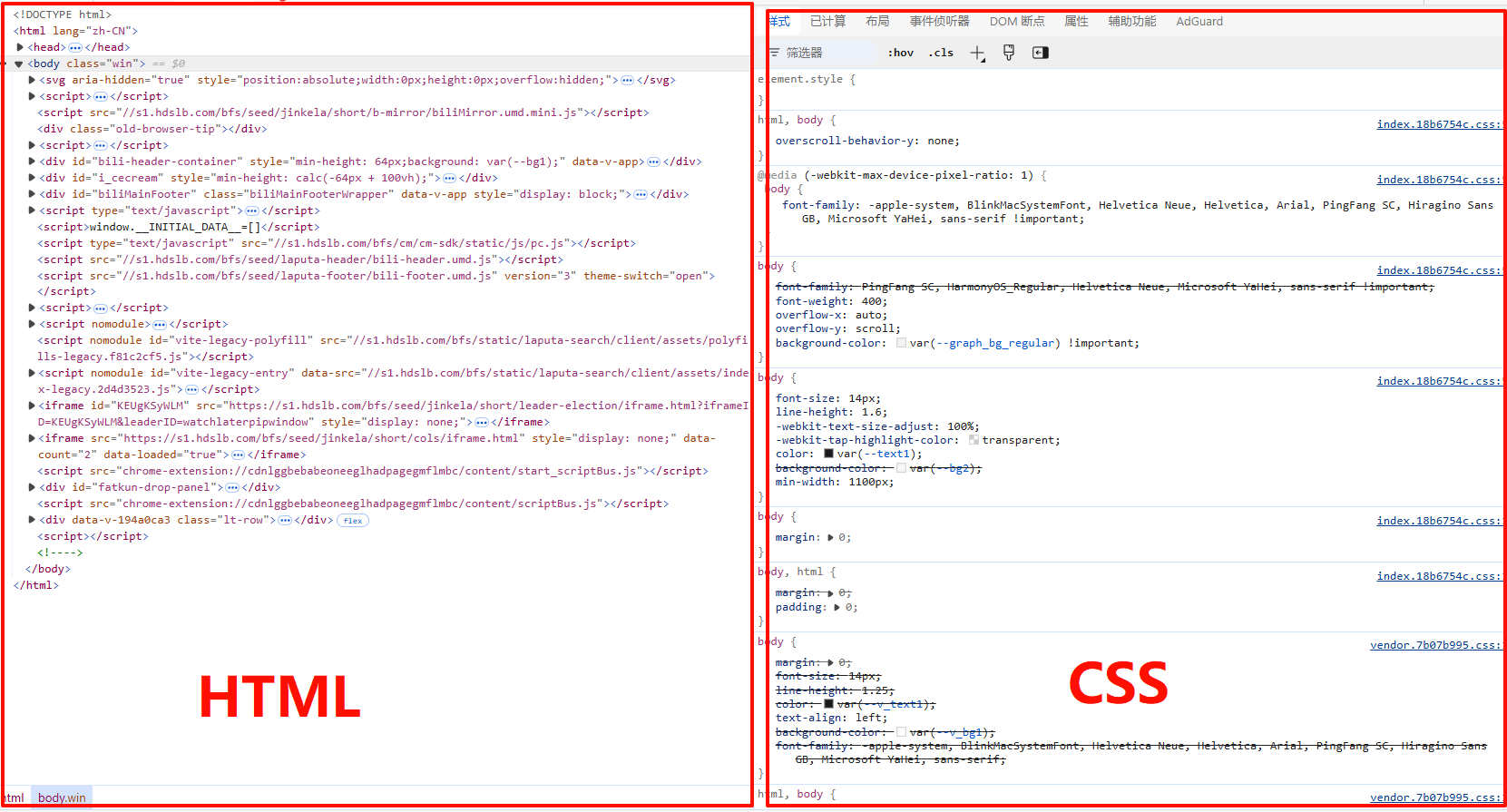Toggle the computed styles sidebar icon
This screenshot has height=812, width=1507.
click(1041, 53)
